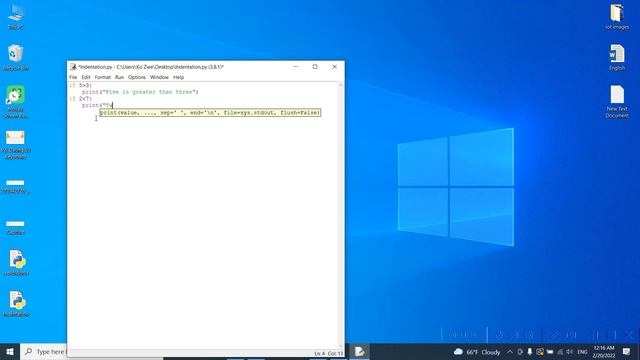
Task: Click the network icon in system tray
Action: [x=560, y=352]
